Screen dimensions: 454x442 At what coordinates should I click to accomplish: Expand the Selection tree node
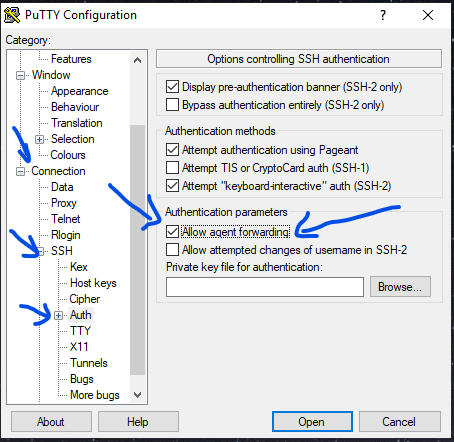39,139
